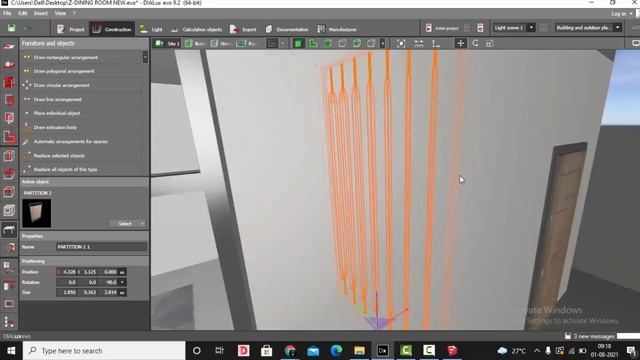
Task: Click the red calculator icon beside Entire project
Action: [480, 28]
